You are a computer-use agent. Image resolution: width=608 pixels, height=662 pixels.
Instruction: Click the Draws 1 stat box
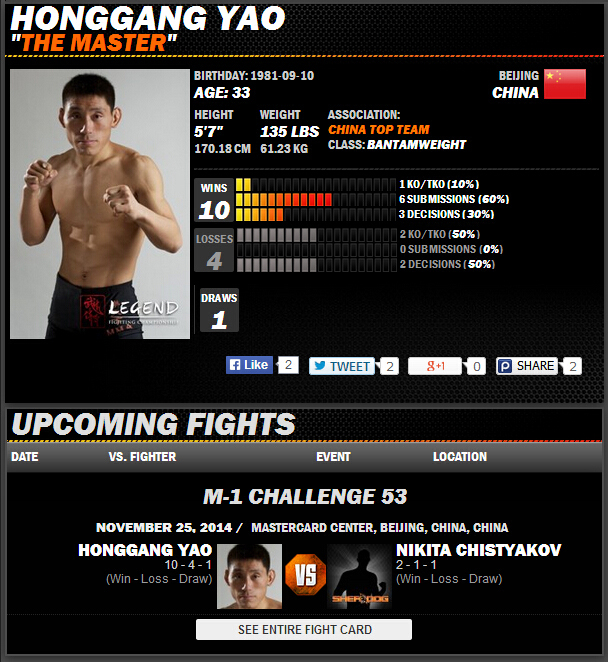[219, 310]
